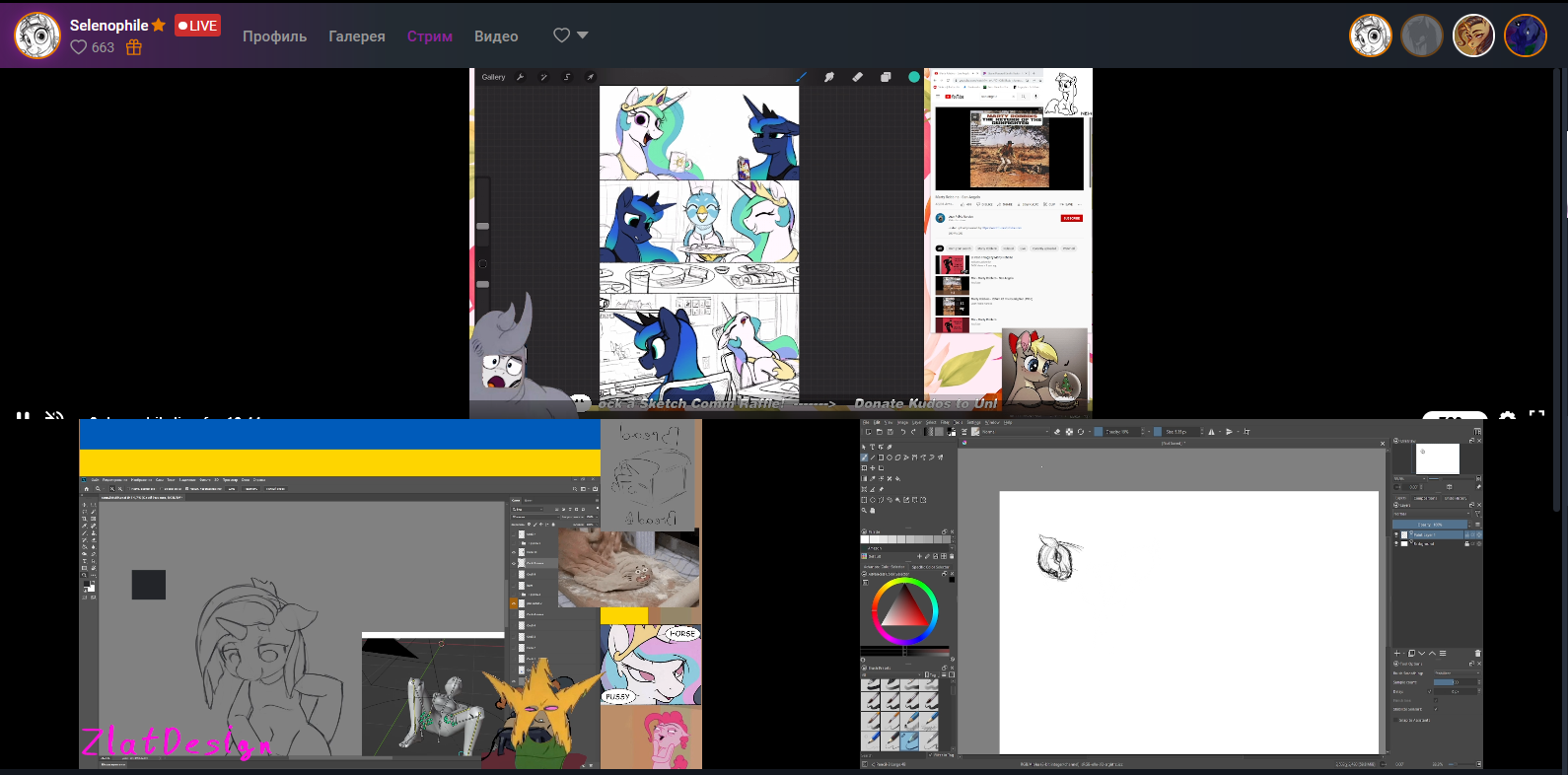Open the Layers icon in Procreate
This screenshot has width=1568, height=775.
click(x=886, y=77)
